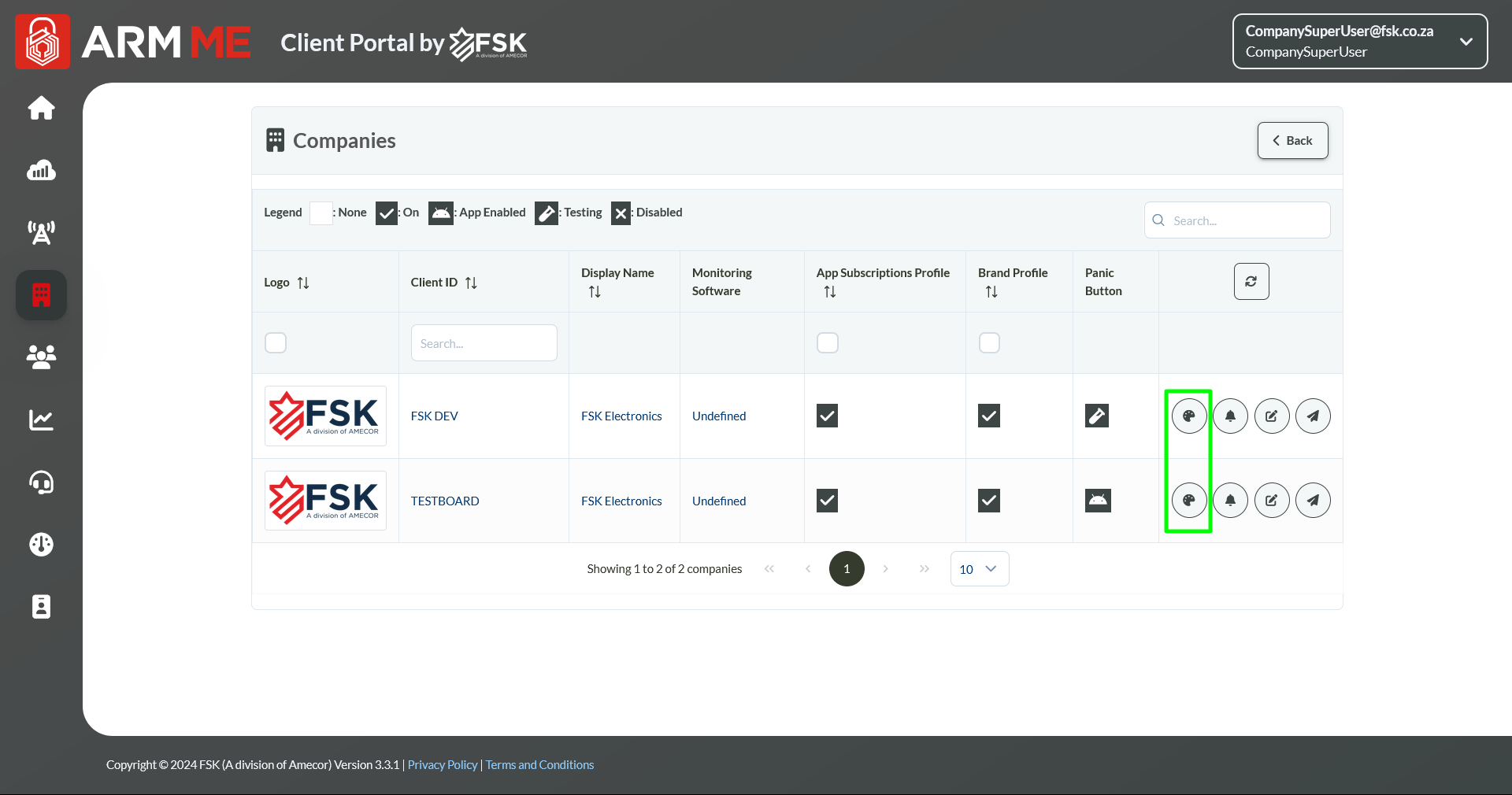Viewport: 1512px width, 795px height.
Task: Refresh the companies table
Action: coord(1251,282)
